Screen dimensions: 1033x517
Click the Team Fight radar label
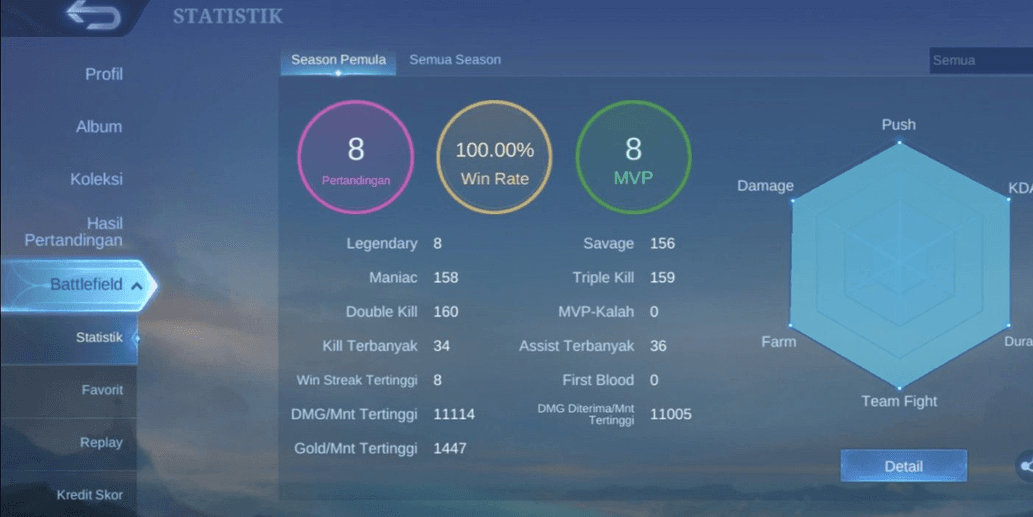(x=899, y=401)
